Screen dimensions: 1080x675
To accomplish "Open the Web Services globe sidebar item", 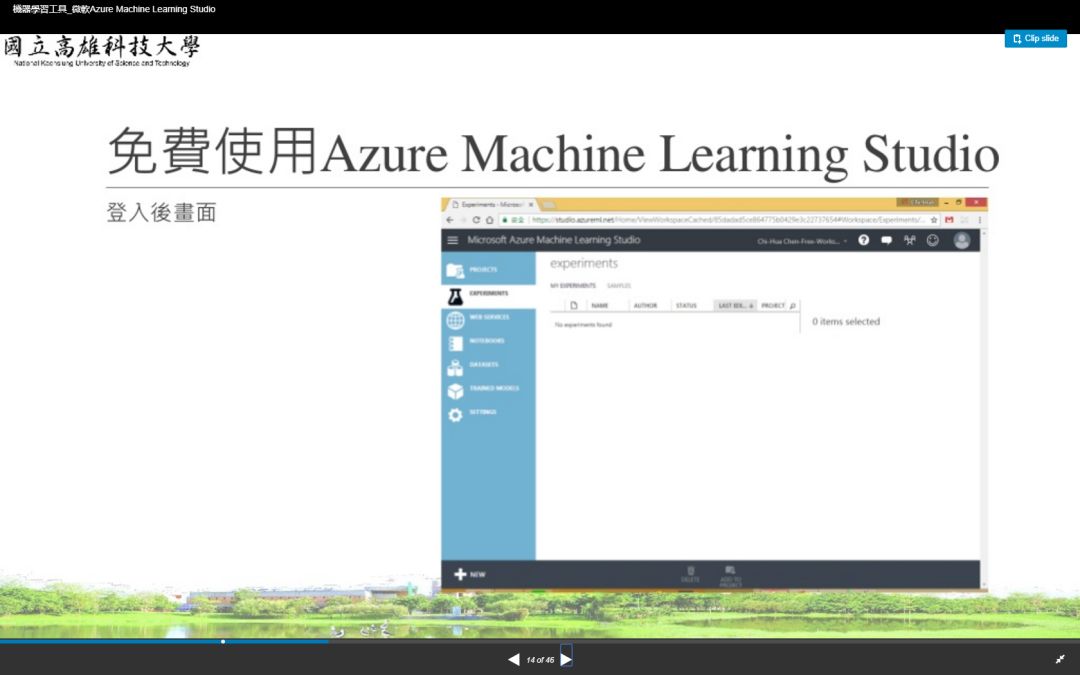I will click(x=488, y=319).
